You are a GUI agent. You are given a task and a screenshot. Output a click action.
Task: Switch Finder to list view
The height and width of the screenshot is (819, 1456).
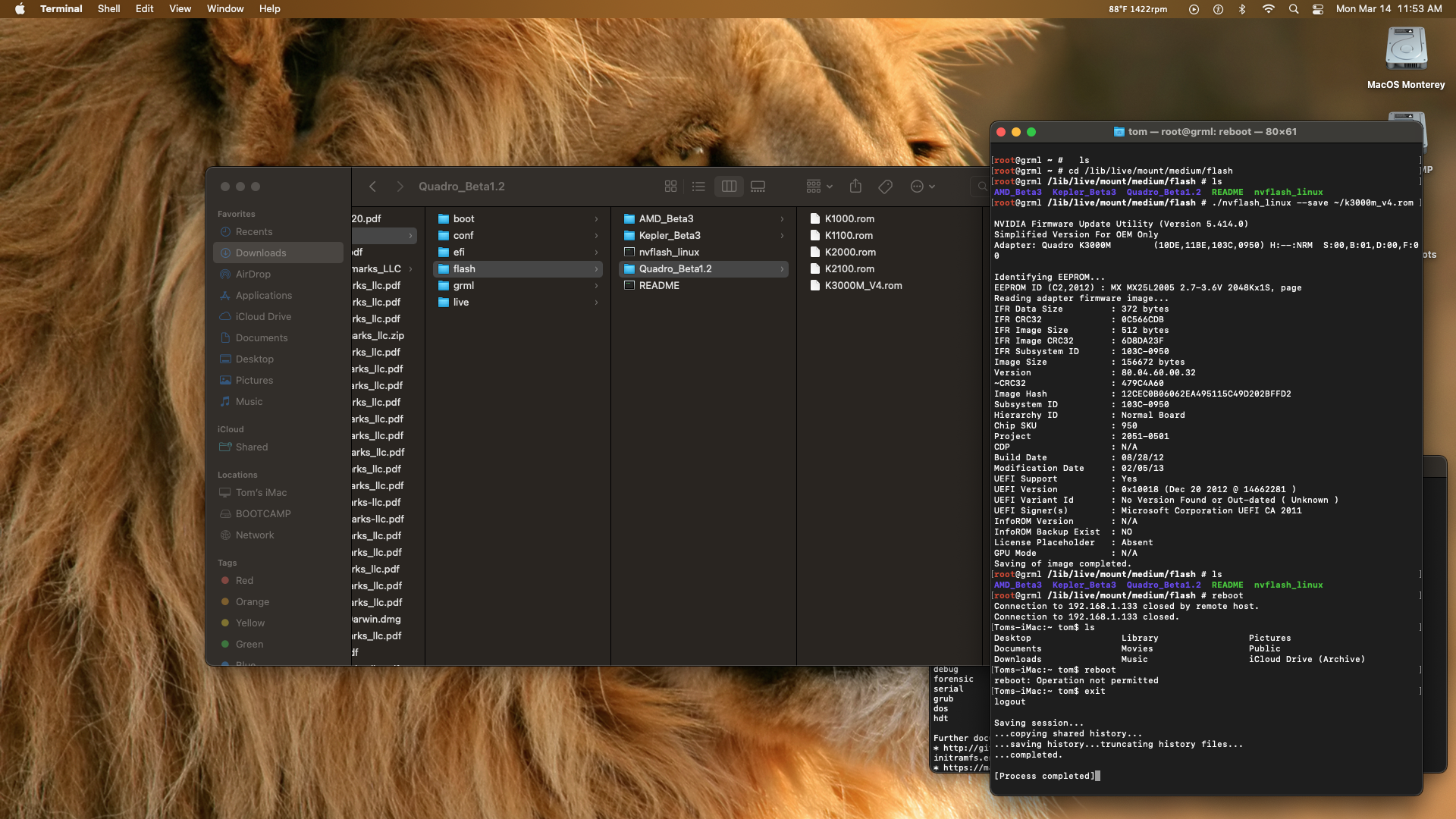coord(699,187)
